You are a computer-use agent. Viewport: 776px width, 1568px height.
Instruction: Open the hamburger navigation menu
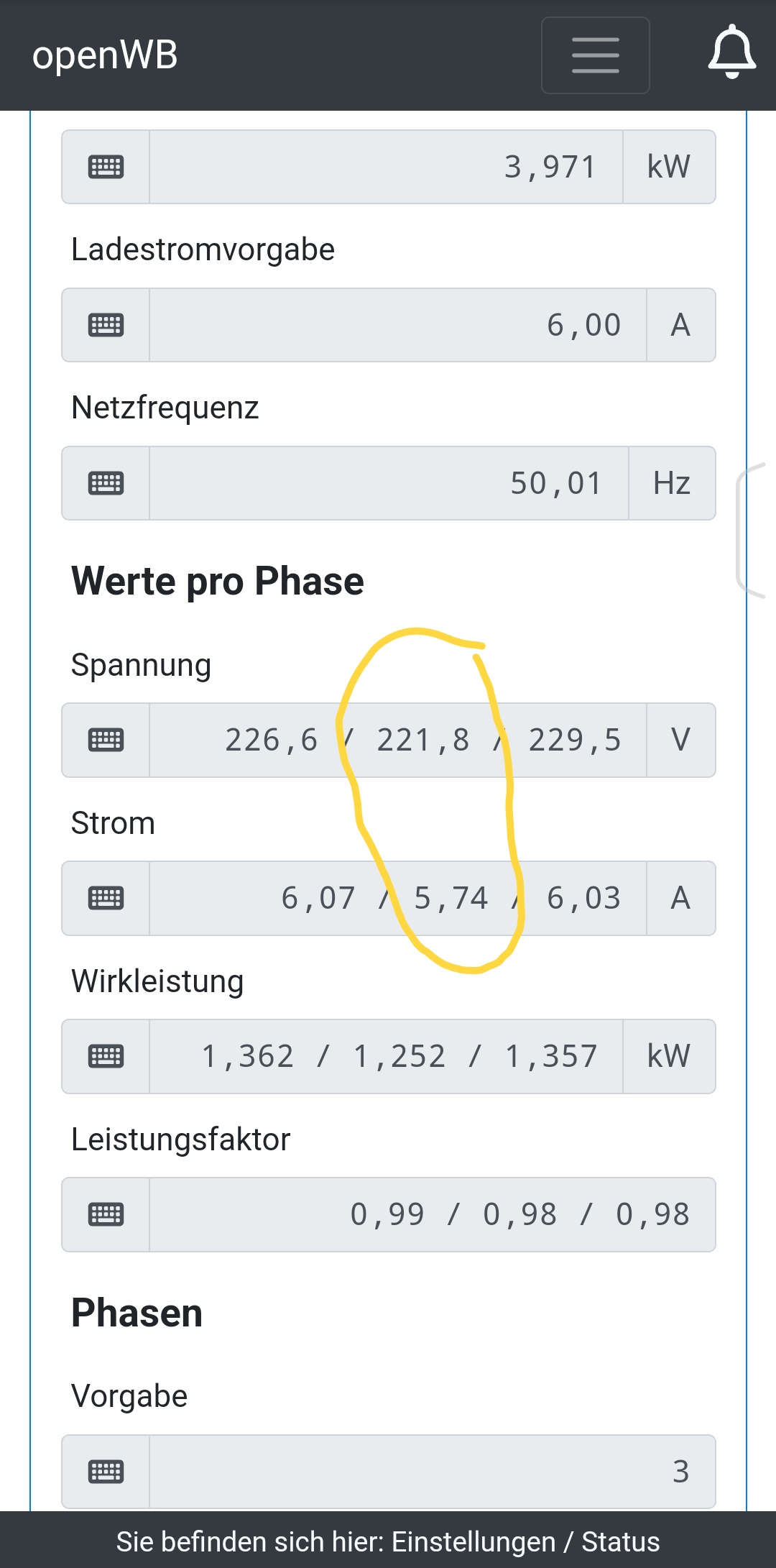595,55
